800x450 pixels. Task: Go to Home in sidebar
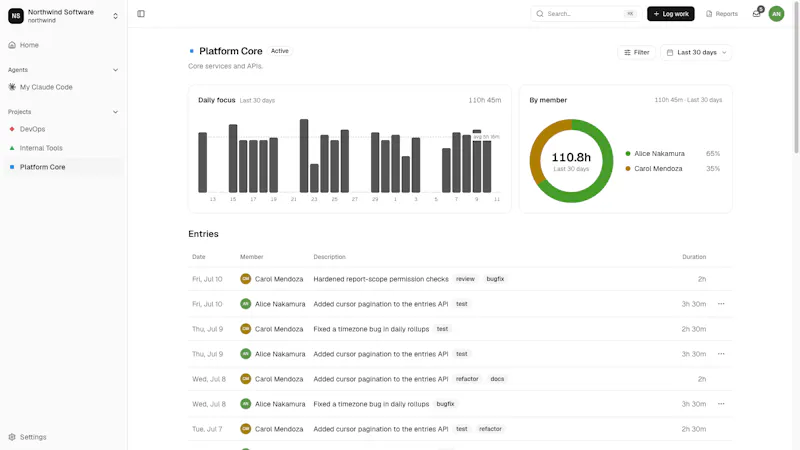pyautogui.click(x=63, y=45)
